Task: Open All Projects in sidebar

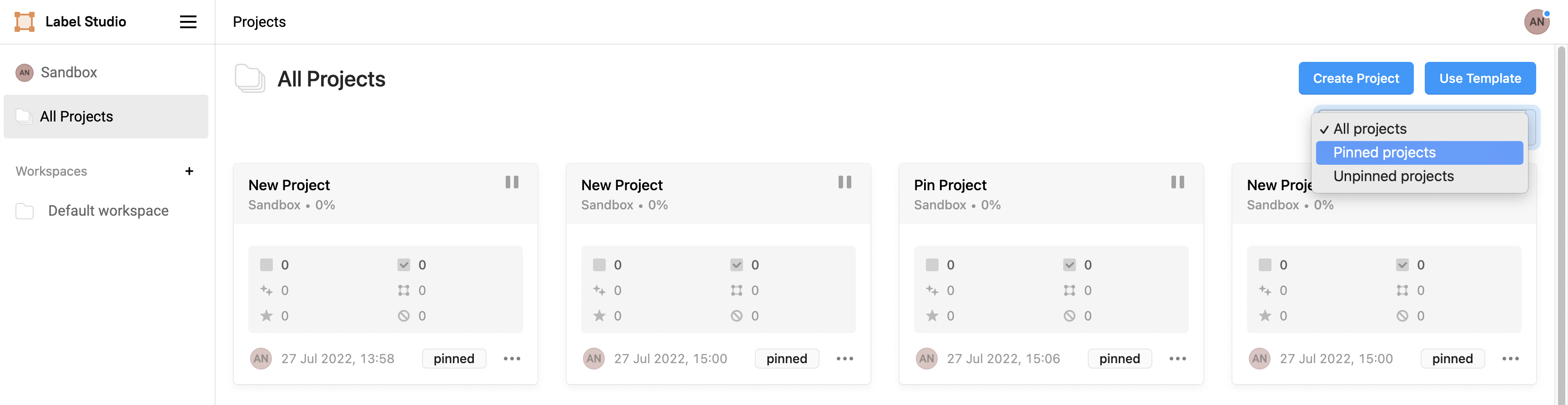Action: [76, 116]
